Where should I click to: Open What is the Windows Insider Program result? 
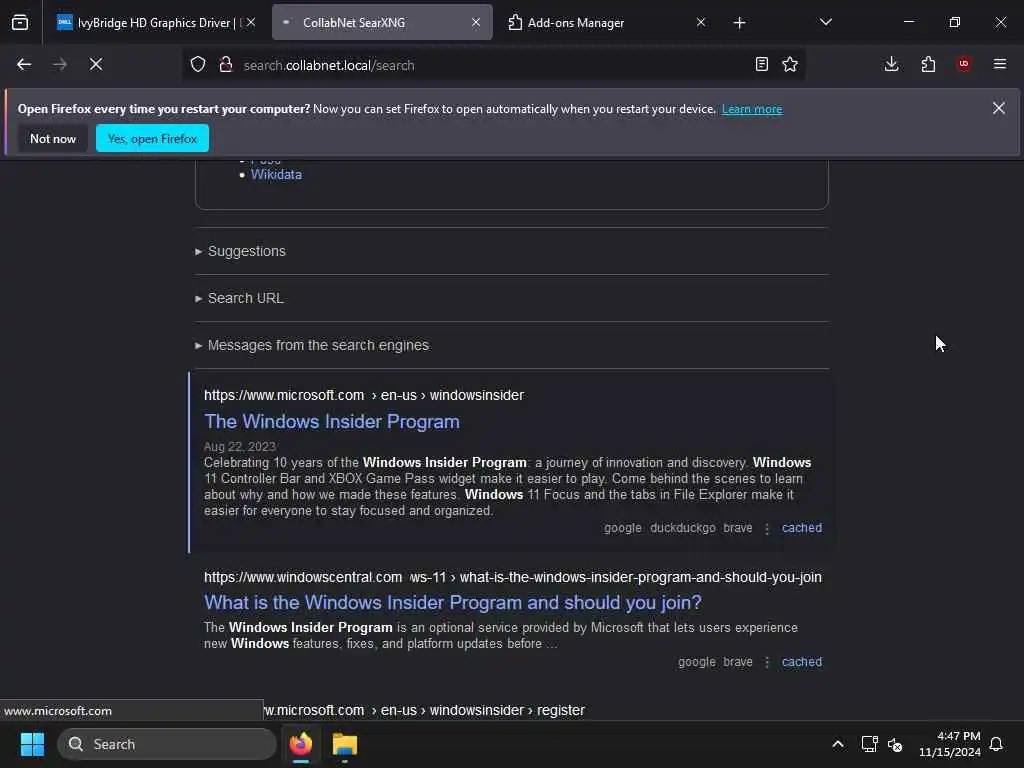[x=453, y=602]
